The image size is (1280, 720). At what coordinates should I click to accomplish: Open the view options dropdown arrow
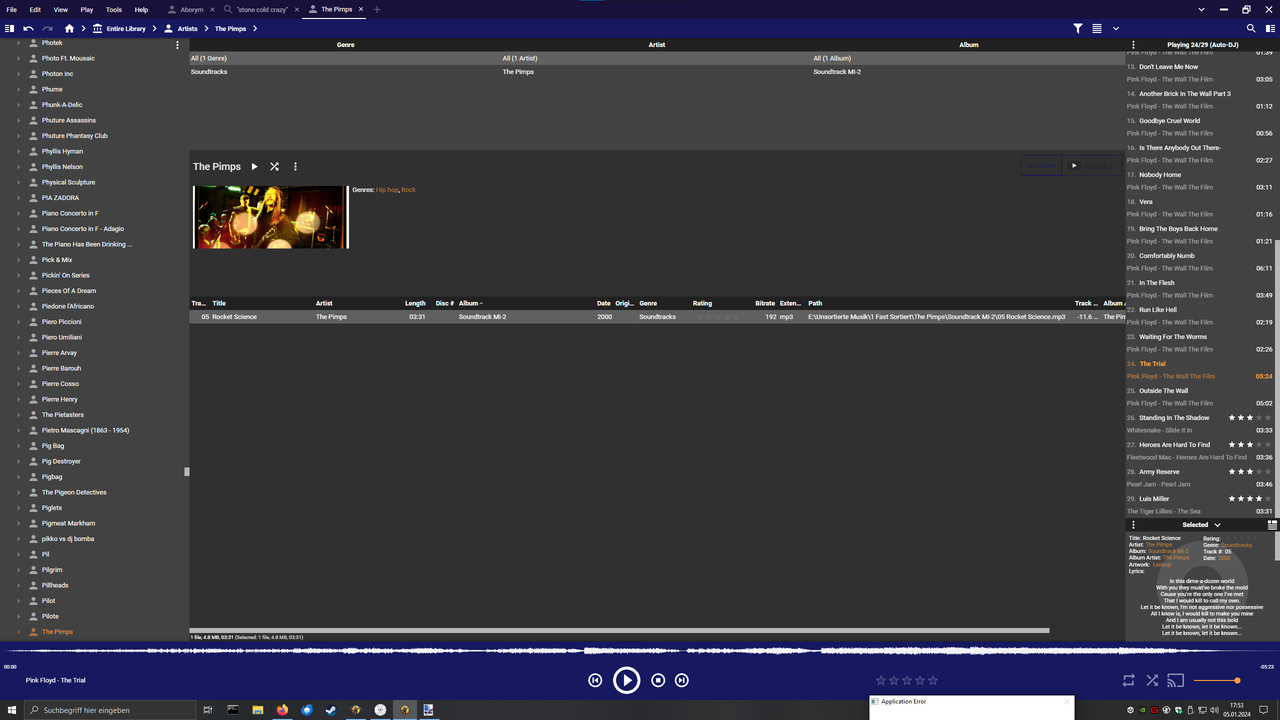[x=1116, y=29]
